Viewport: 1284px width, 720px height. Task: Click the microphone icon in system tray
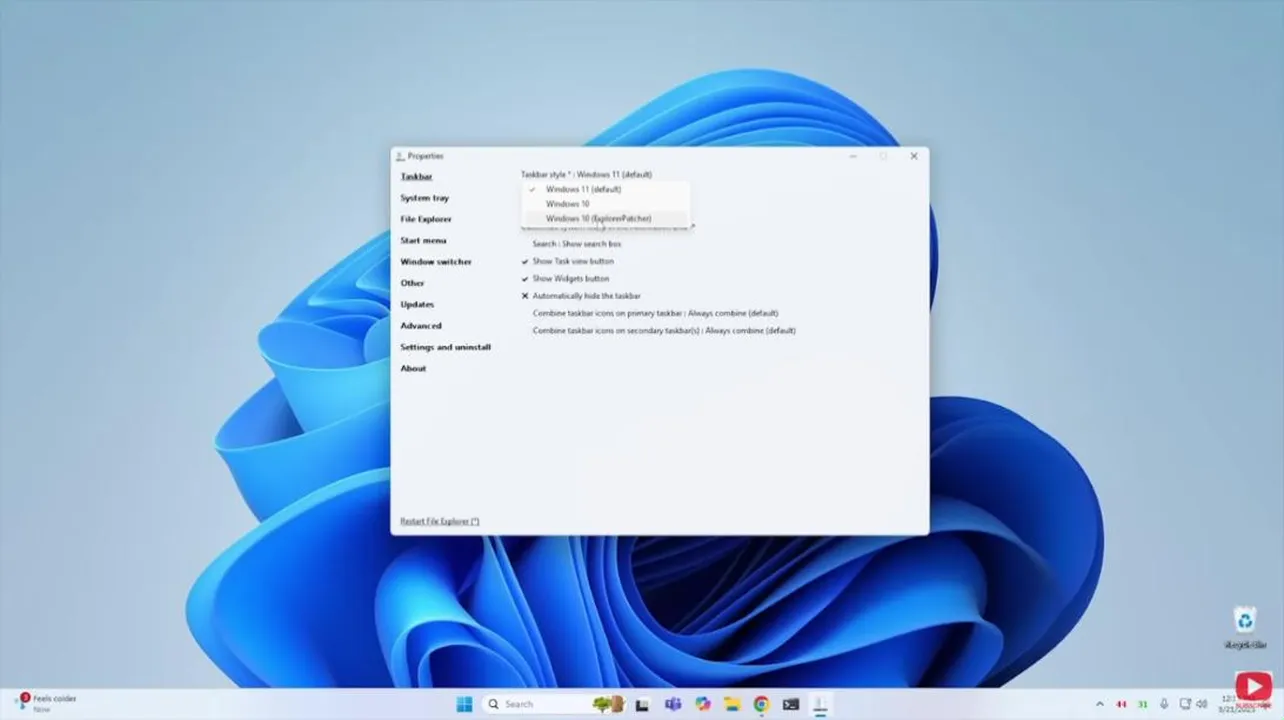[x=1164, y=704]
